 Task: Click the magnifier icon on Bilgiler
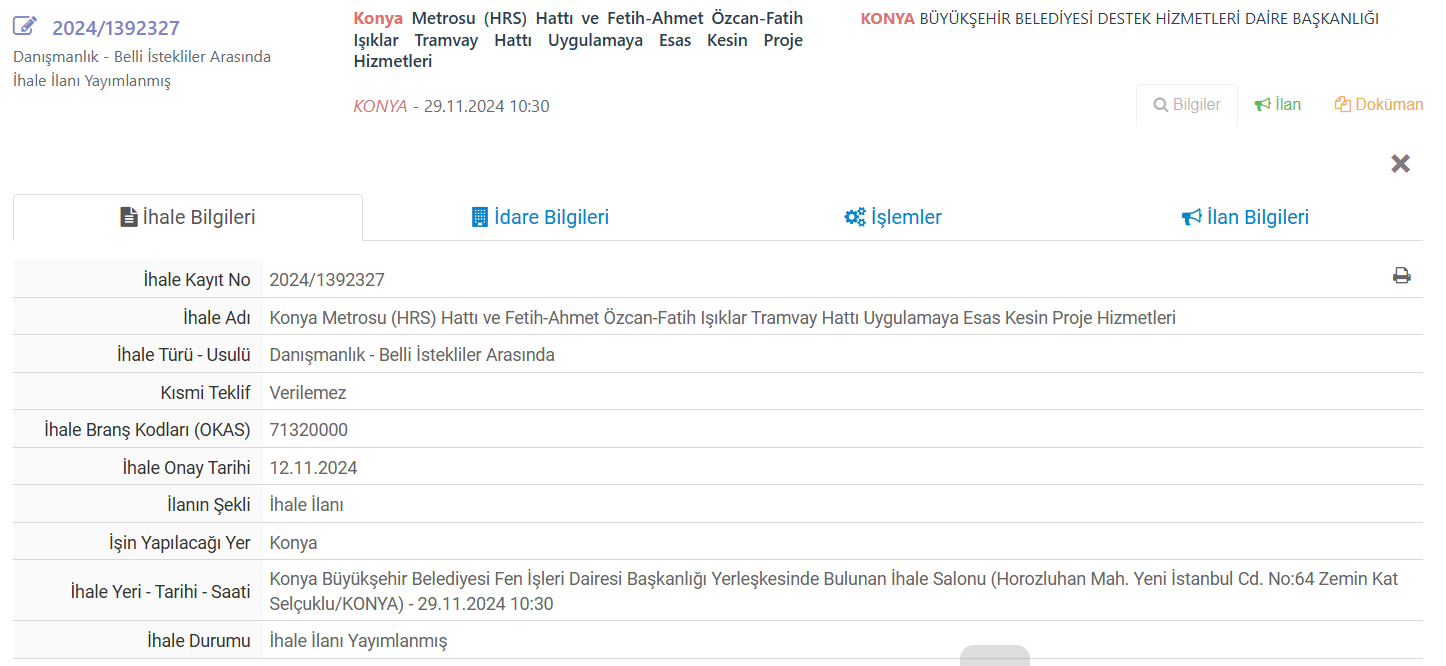[x=1161, y=105]
